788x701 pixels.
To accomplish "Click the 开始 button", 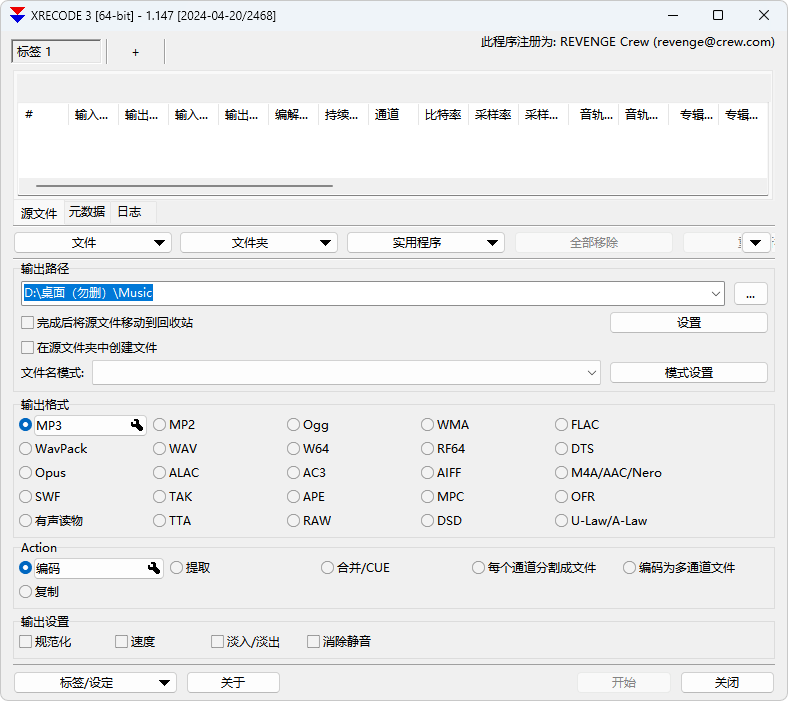I will 624,682.
